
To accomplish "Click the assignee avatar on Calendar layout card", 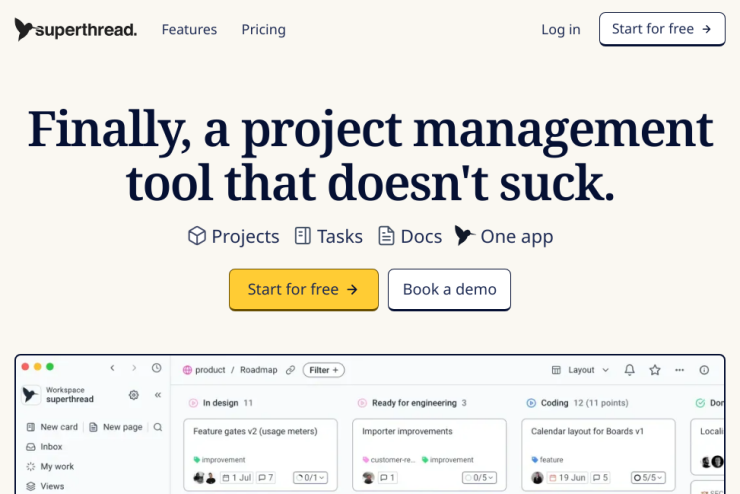I will pos(537,478).
